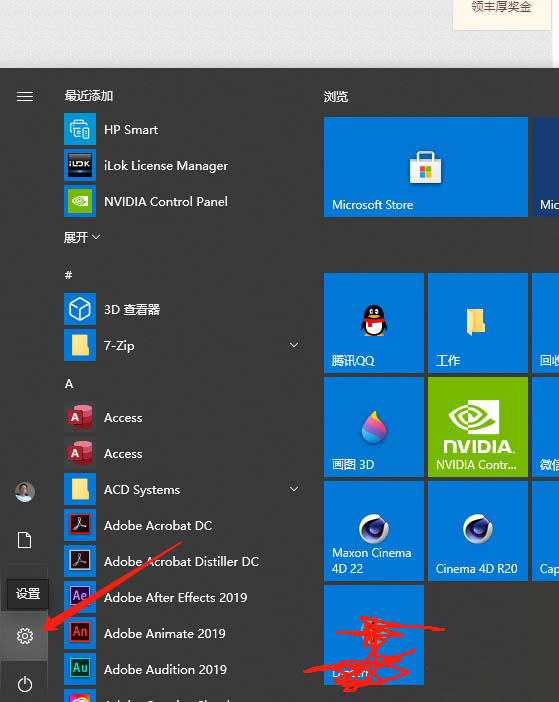The width and height of the screenshot is (559, 702).
Task: Open the Cinema 4D R20 tile
Action: [478, 531]
